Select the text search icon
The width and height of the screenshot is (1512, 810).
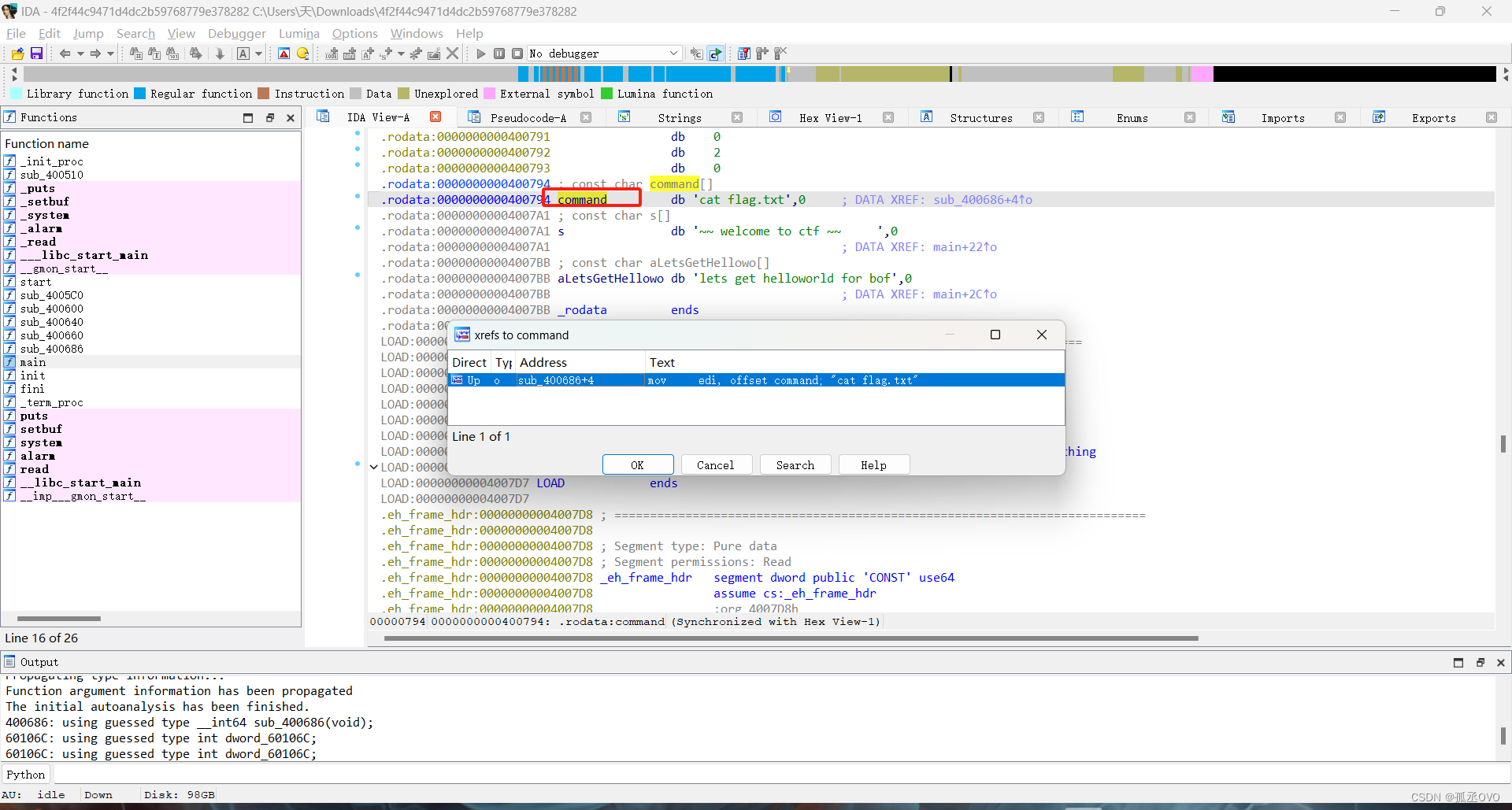(154, 53)
